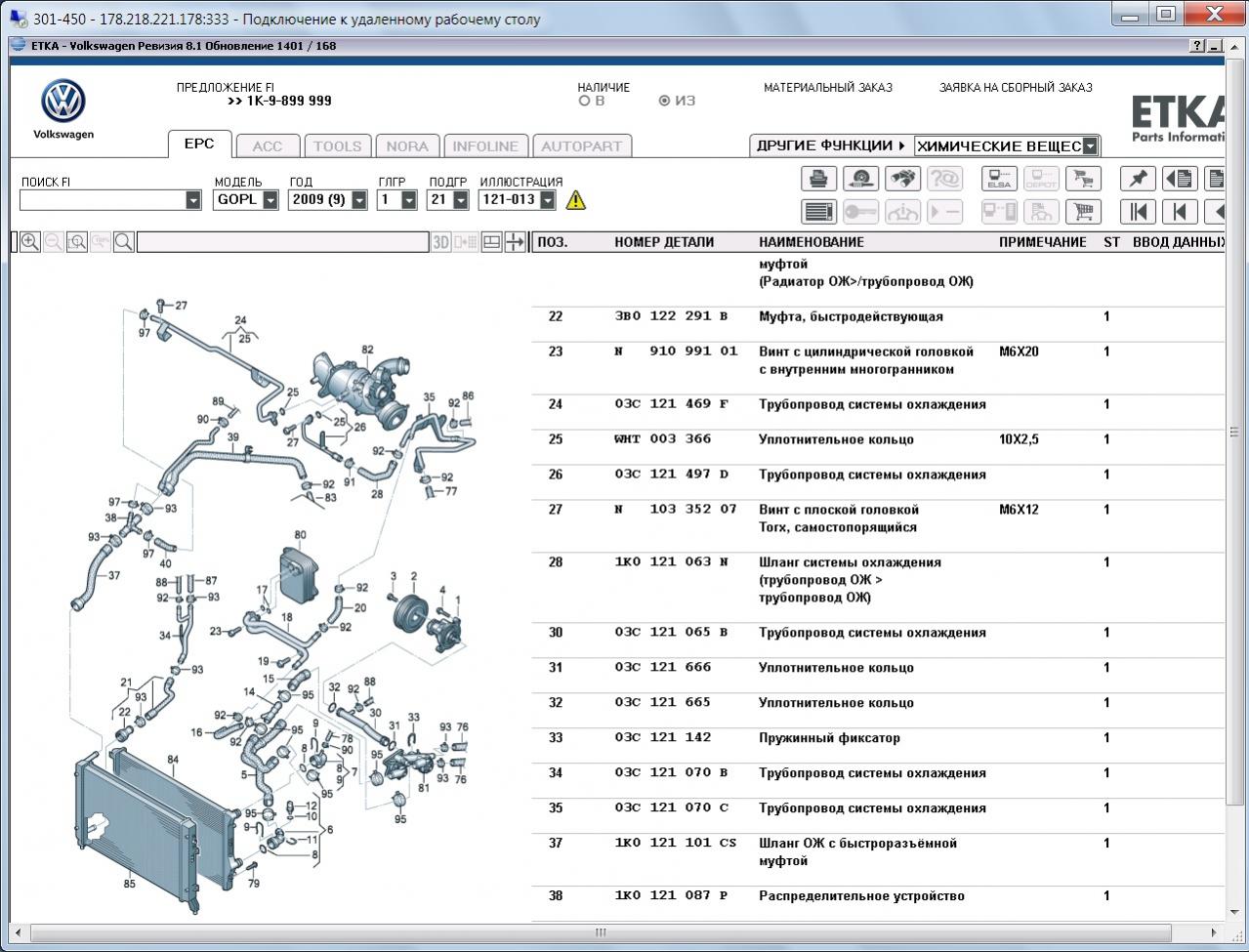This screenshot has width=1249, height=952.
Task: Click the Volkswagen logo
Action: coord(63,102)
